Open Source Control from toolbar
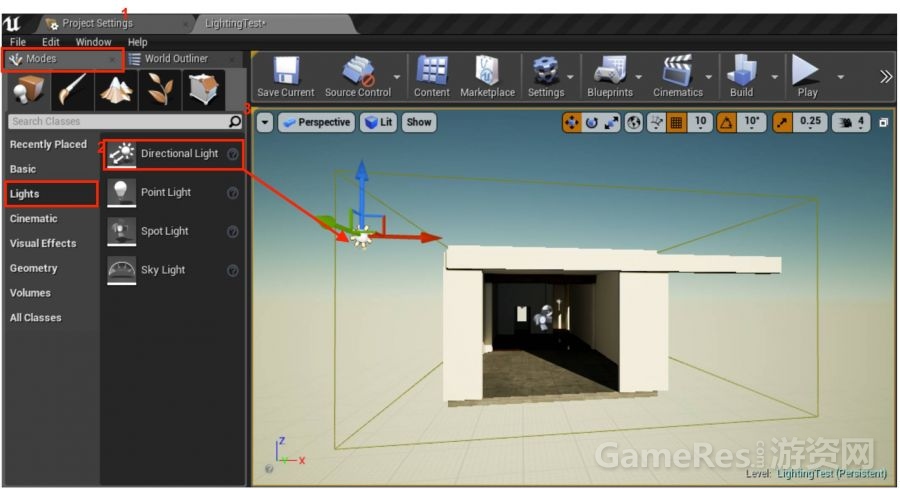 (358, 77)
